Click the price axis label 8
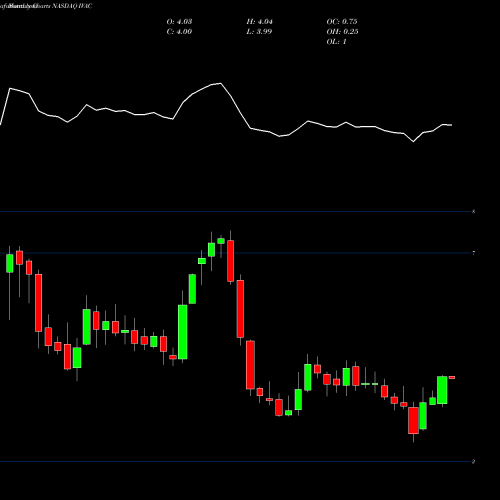This screenshot has width=500, height=500. [474, 211]
